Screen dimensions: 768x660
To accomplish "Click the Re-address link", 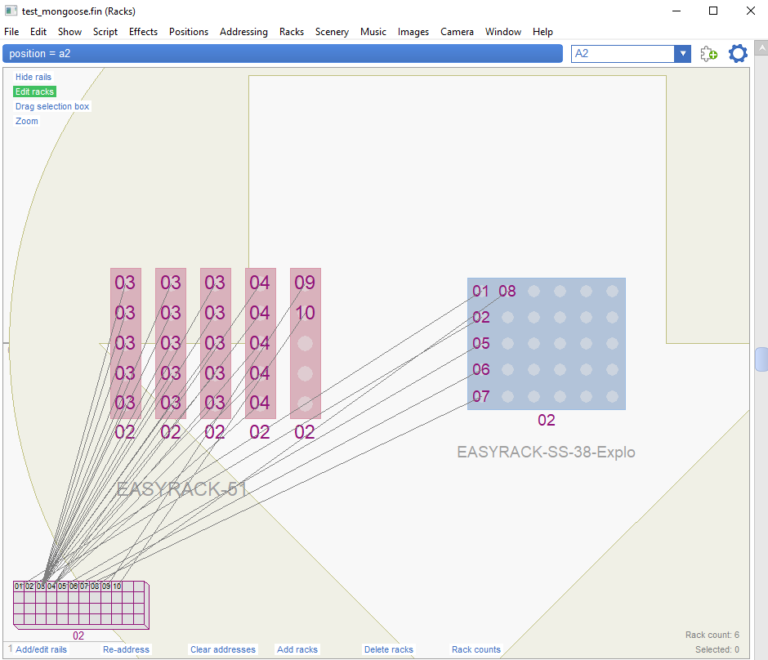I will pyautogui.click(x=126, y=650).
